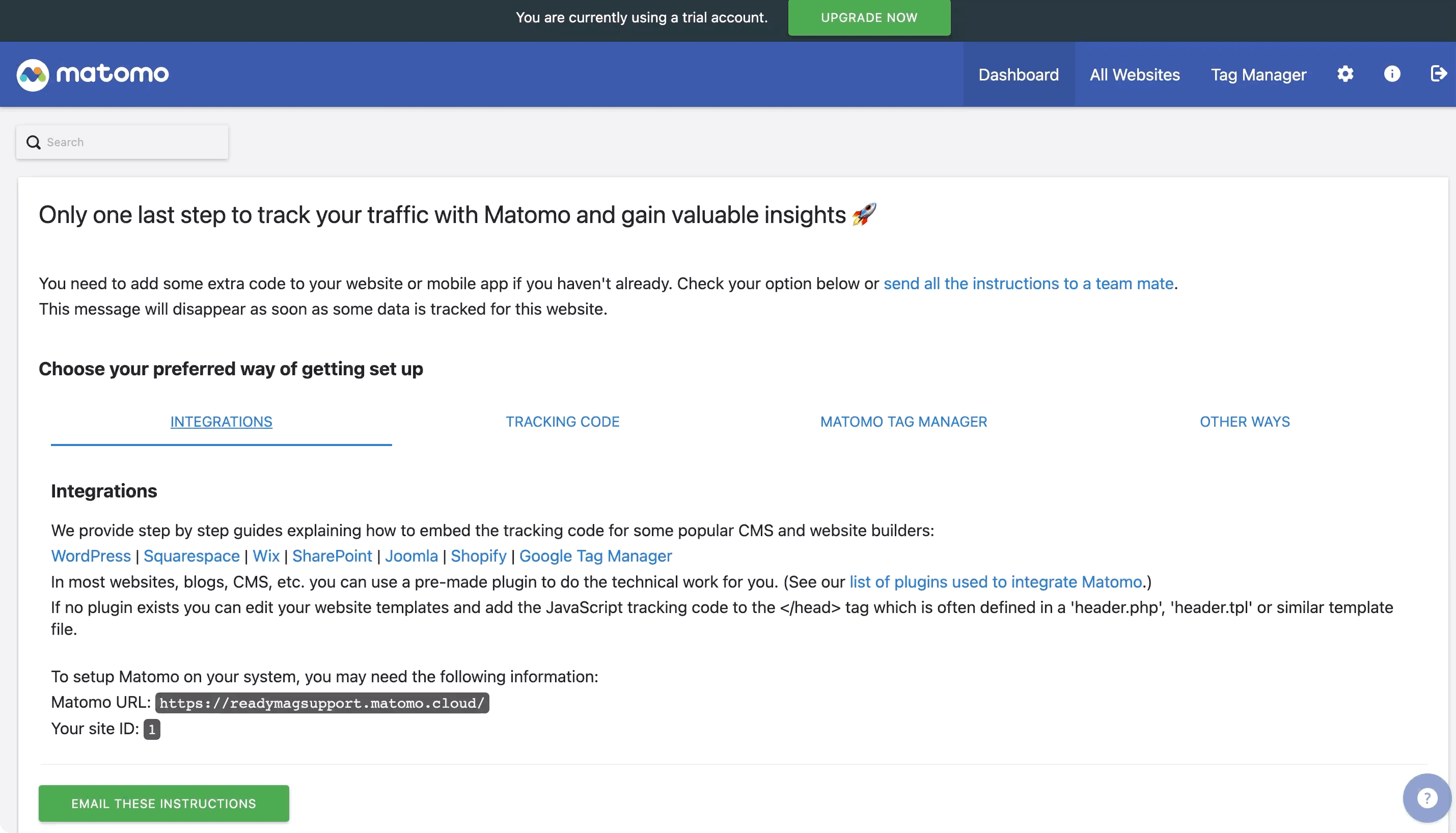Viewport: 1456px width, 833px height.
Task: Open the Dashboard menu item
Action: 1019,74
